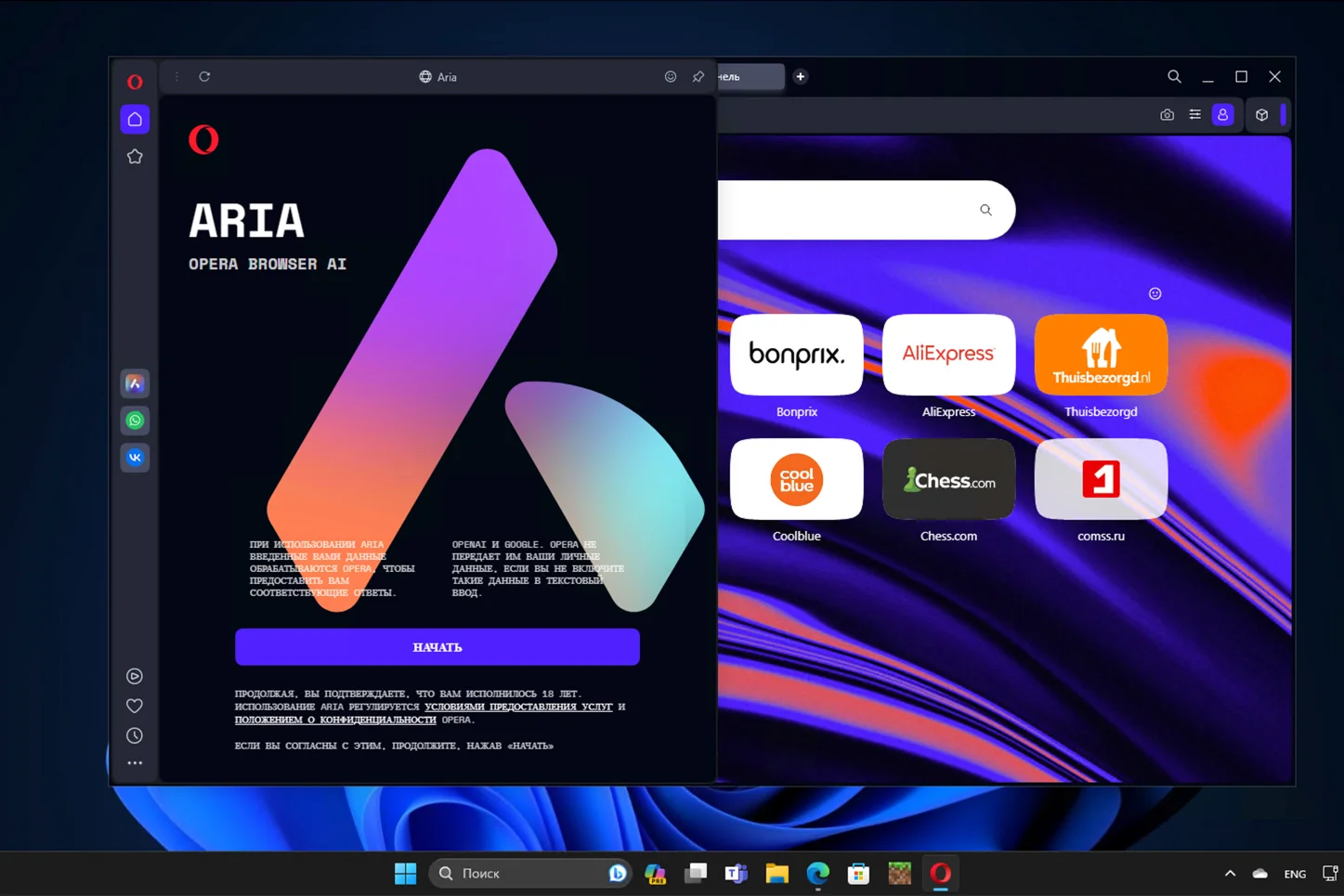Image resolution: width=1344 pixels, height=896 pixels.
Task: Launch Copilot preview from the taskbar
Action: (656, 874)
